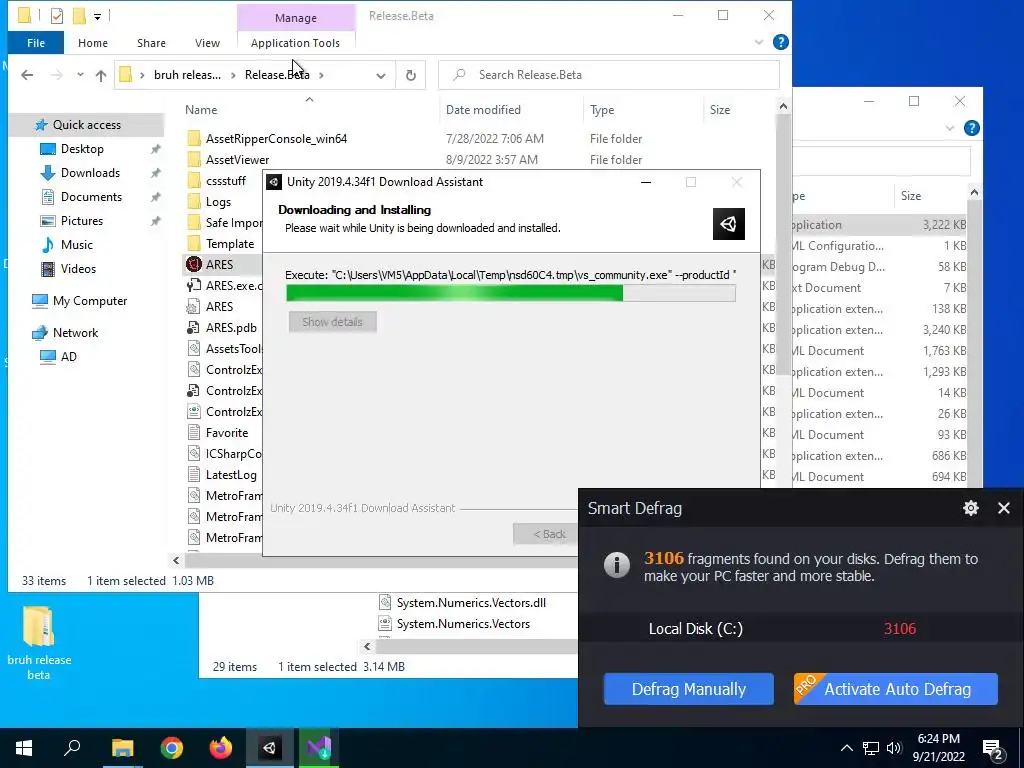Open the Share ribbon tab
The width and height of the screenshot is (1024, 768).
(x=151, y=43)
